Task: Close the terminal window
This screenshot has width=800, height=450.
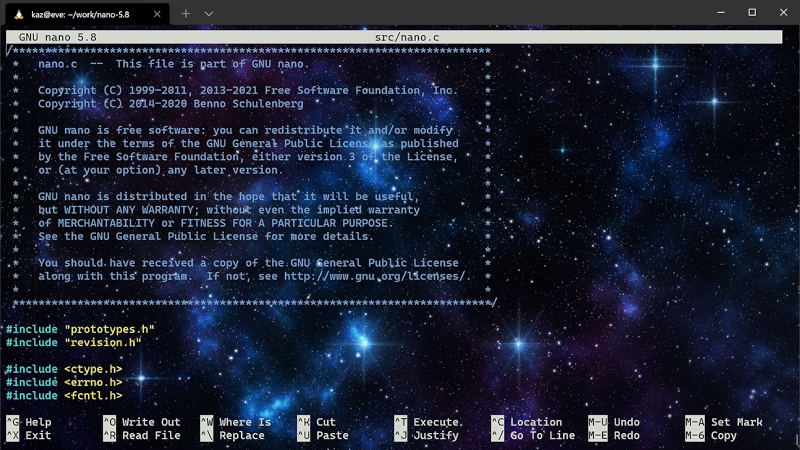Action: (x=784, y=12)
